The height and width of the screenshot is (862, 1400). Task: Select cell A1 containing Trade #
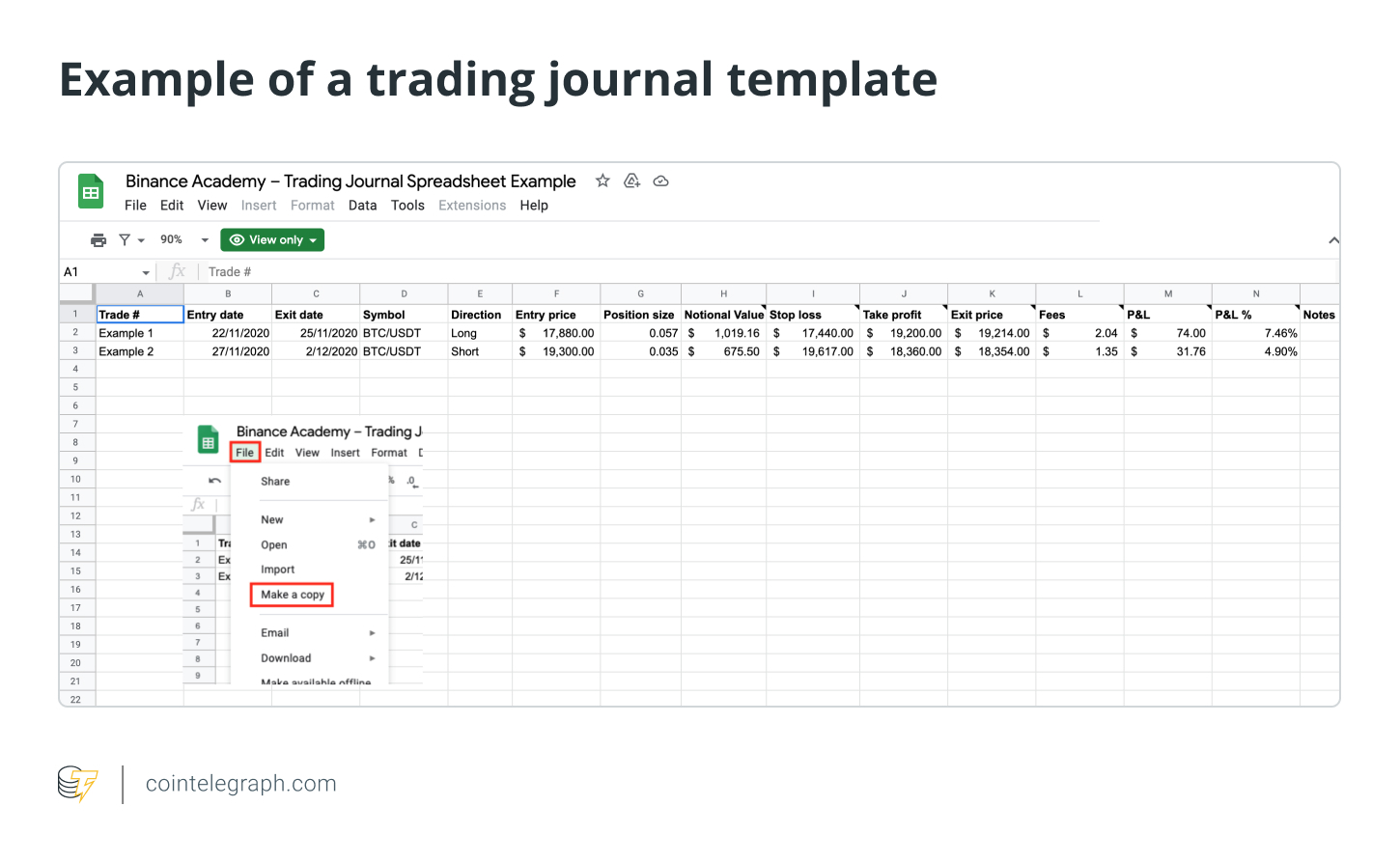point(140,315)
